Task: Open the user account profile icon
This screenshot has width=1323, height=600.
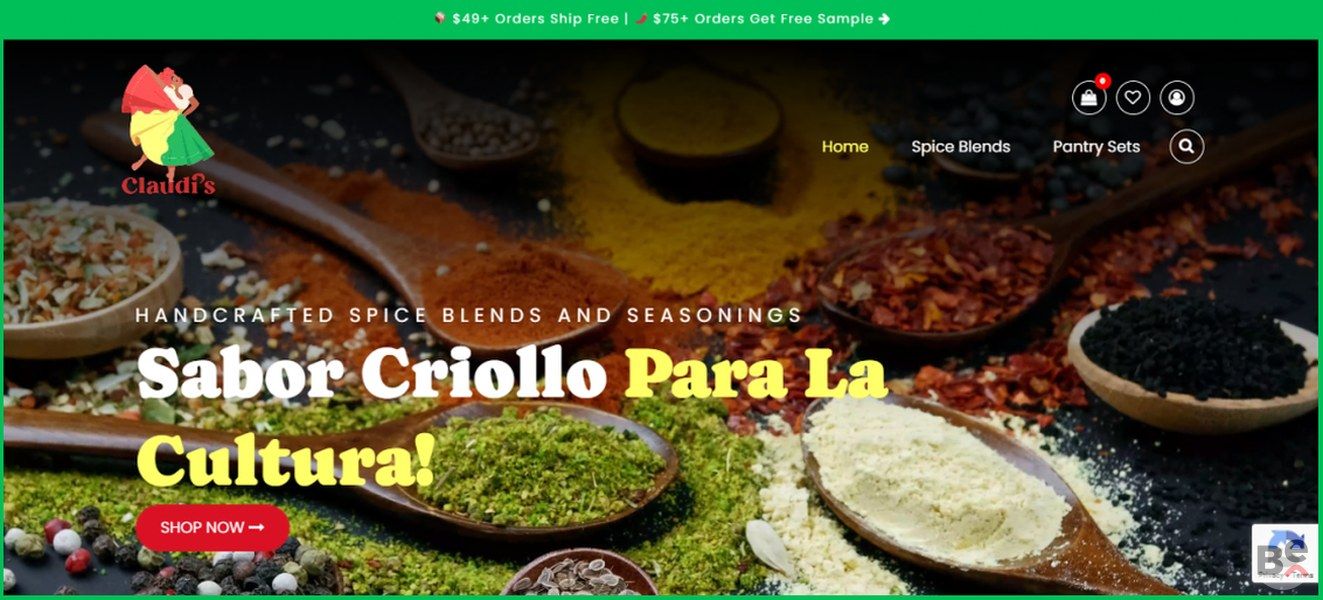Action: pyautogui.click(x=1177, y=97)
